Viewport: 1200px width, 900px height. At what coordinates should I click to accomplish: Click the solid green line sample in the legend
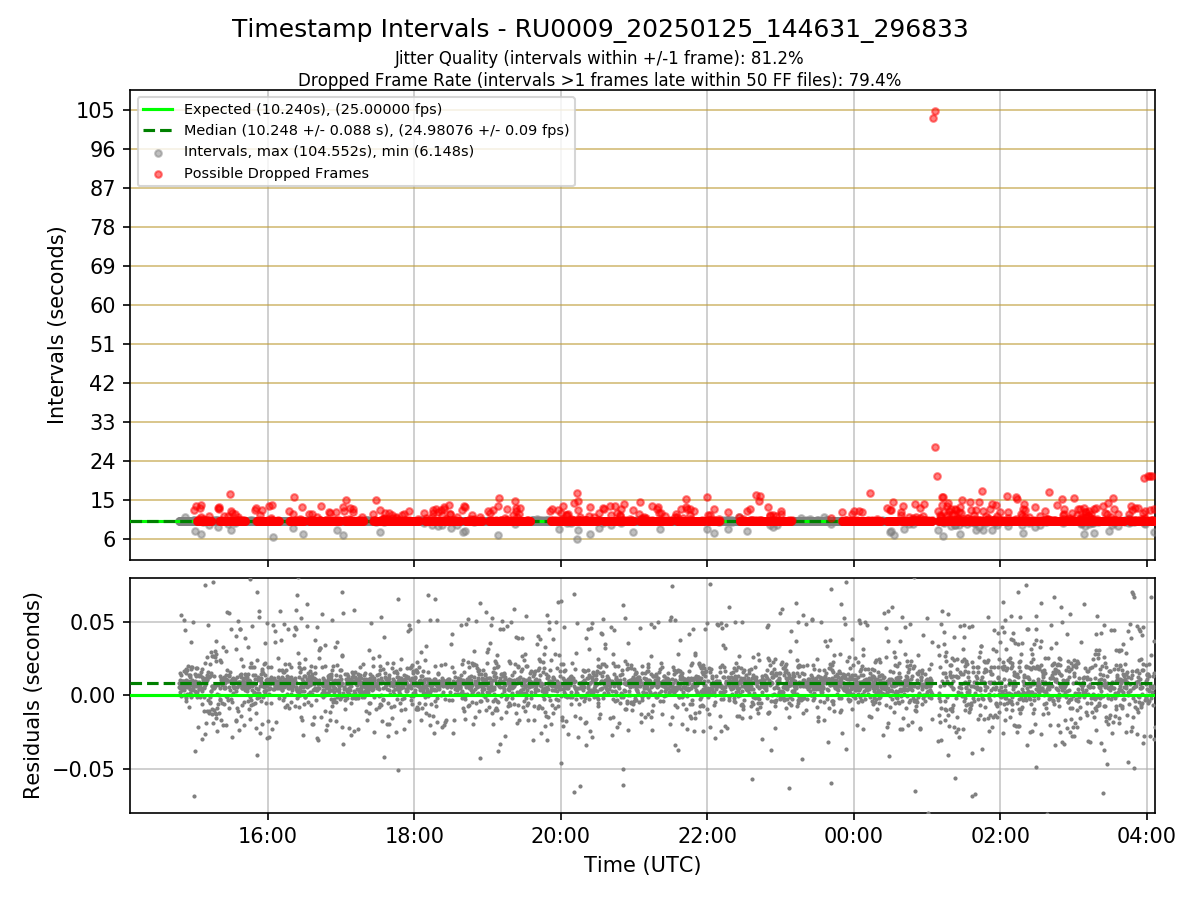coord(159,109)
